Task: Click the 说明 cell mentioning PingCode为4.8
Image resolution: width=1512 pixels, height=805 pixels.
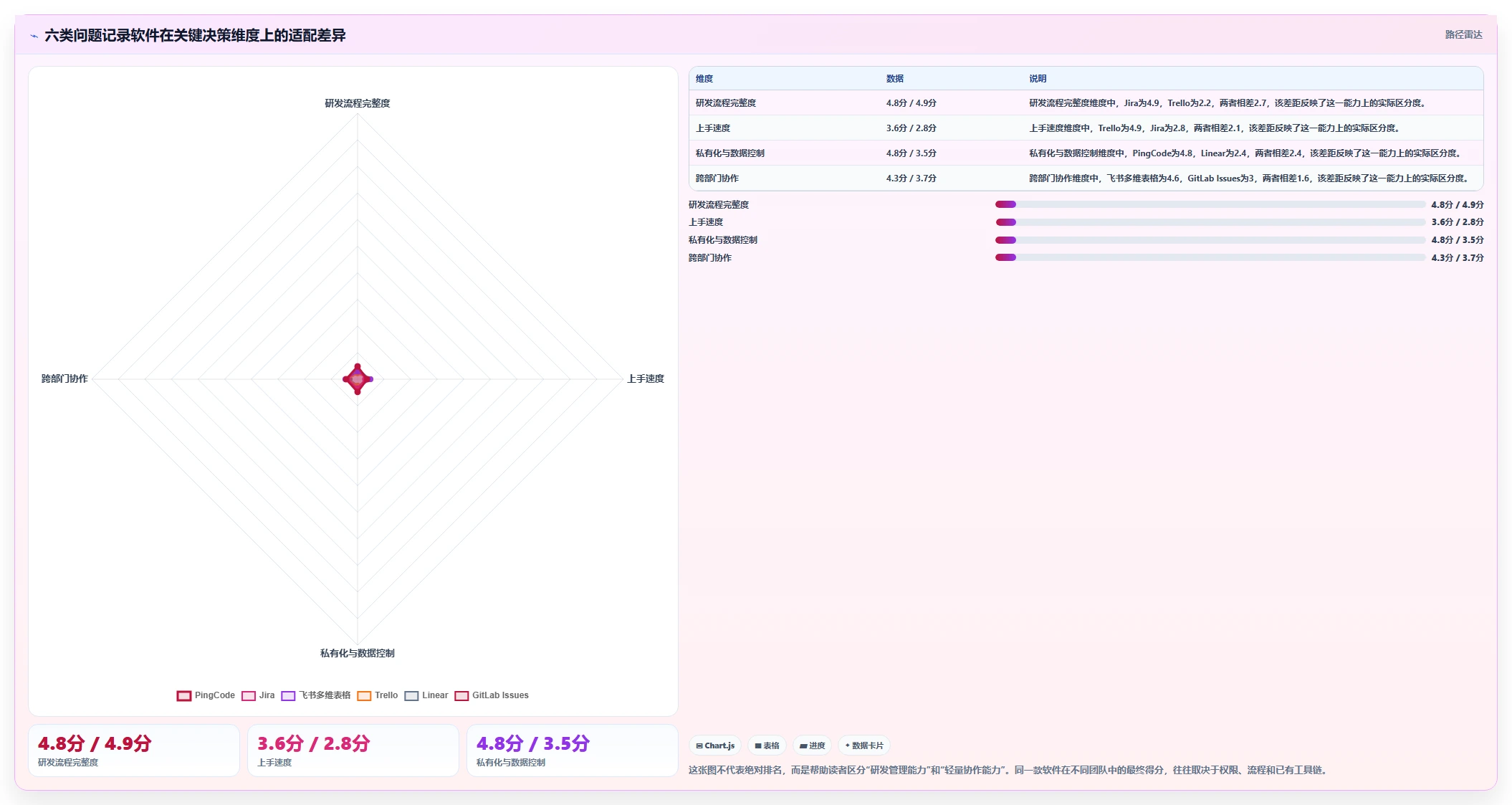Action: (x=1245, y=153)
